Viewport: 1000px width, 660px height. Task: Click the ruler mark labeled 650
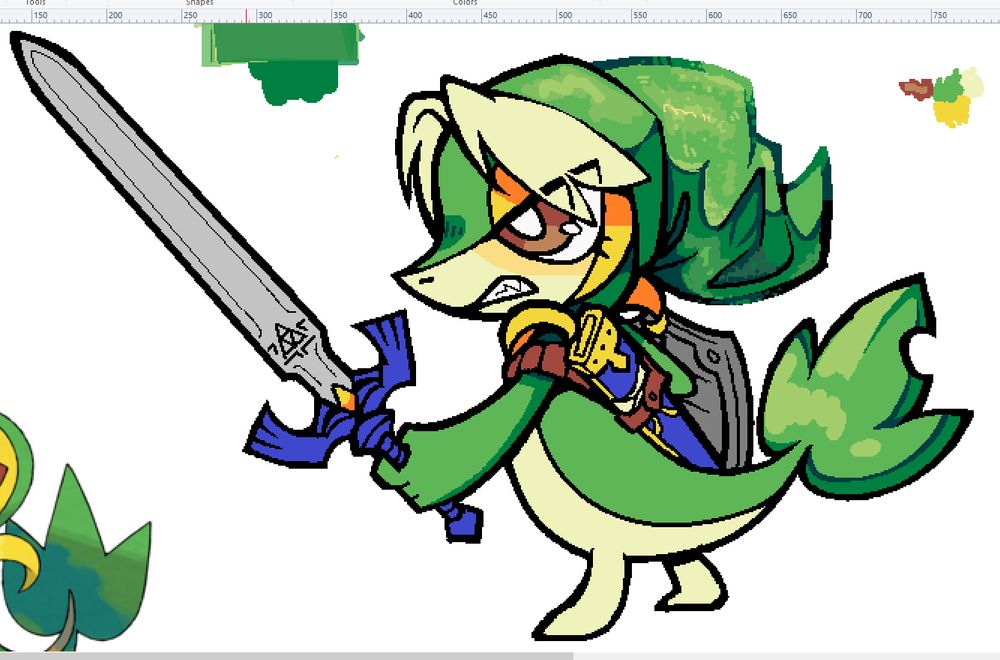point(790,15)
